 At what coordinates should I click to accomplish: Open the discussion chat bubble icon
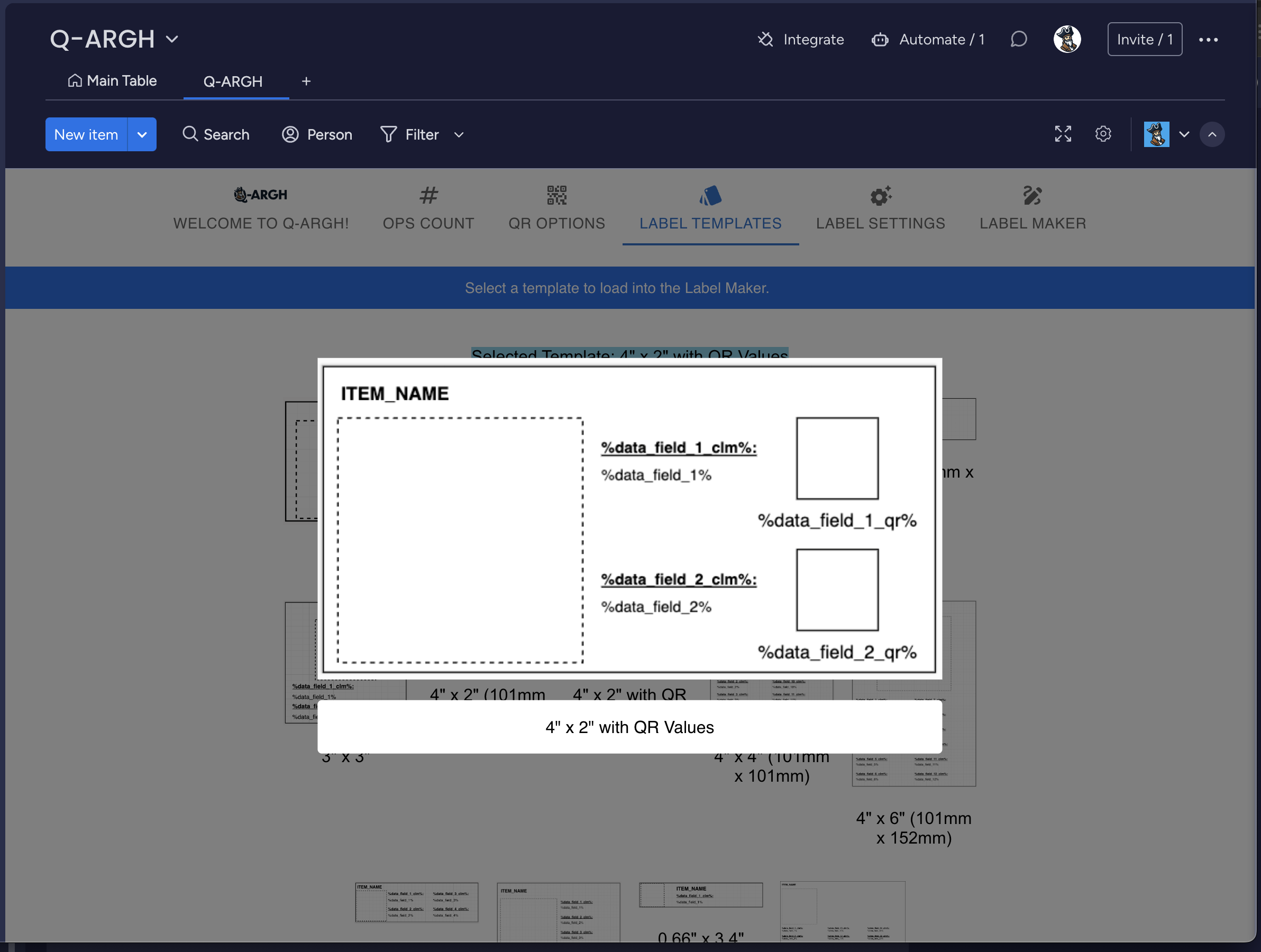(x=1018, y=39)
